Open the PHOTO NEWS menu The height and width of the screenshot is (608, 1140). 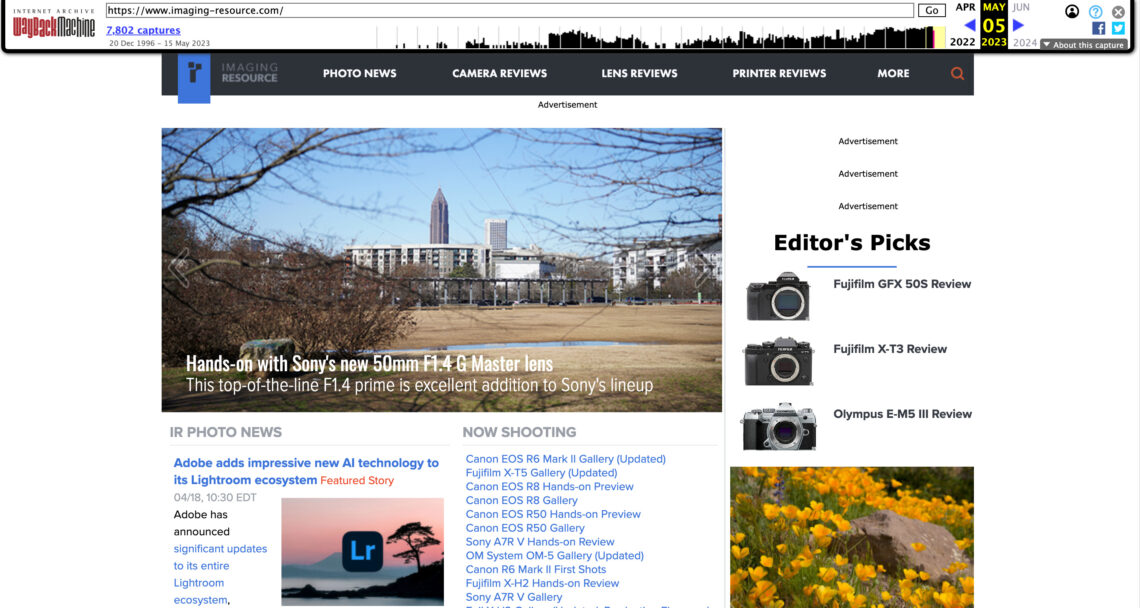(360, 73)
